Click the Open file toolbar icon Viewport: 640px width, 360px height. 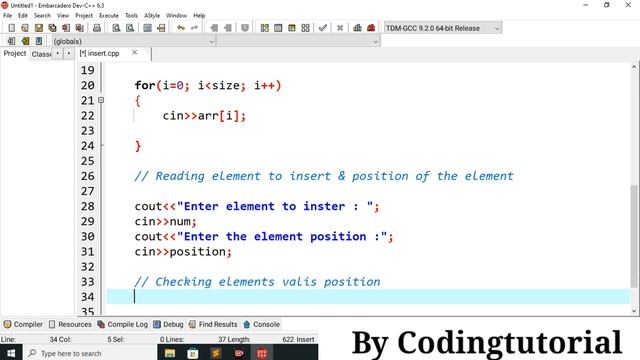25,28
